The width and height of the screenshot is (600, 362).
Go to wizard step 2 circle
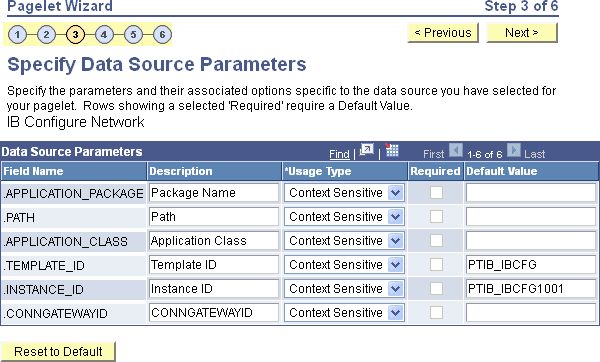point(46,35)
